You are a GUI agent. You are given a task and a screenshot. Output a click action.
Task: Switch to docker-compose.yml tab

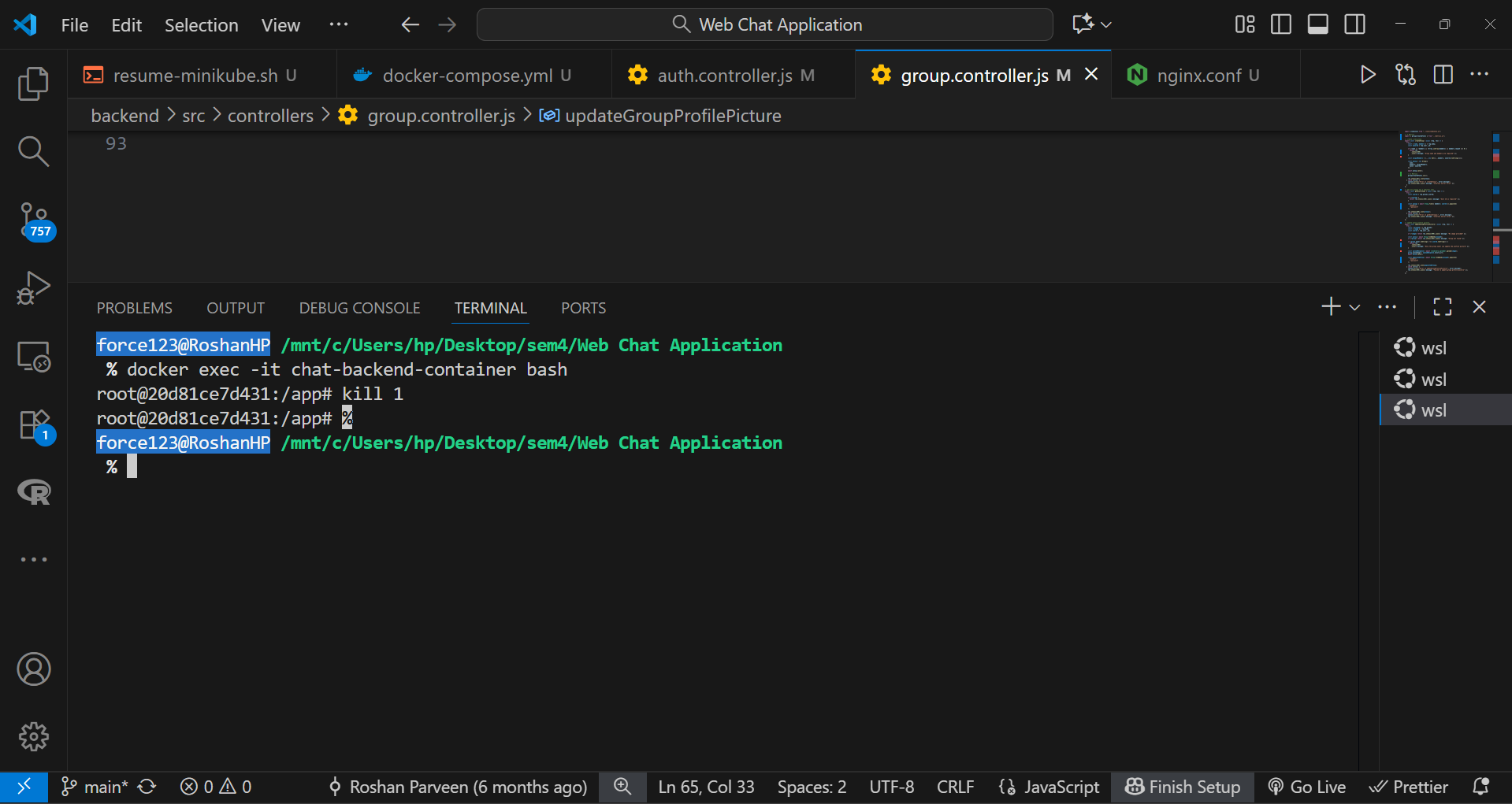[x=474, y=76]
